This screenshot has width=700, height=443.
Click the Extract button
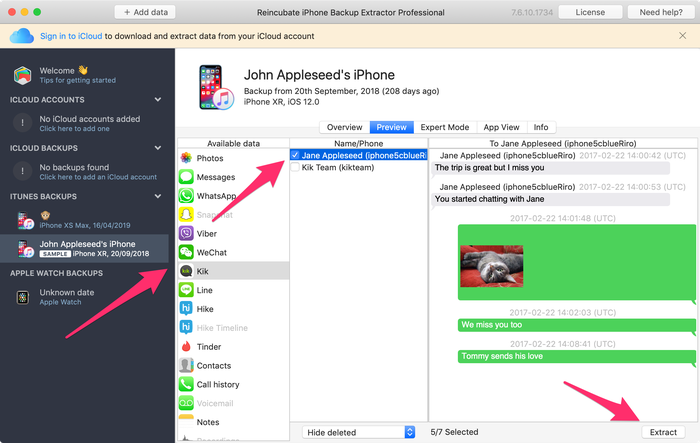663,432
